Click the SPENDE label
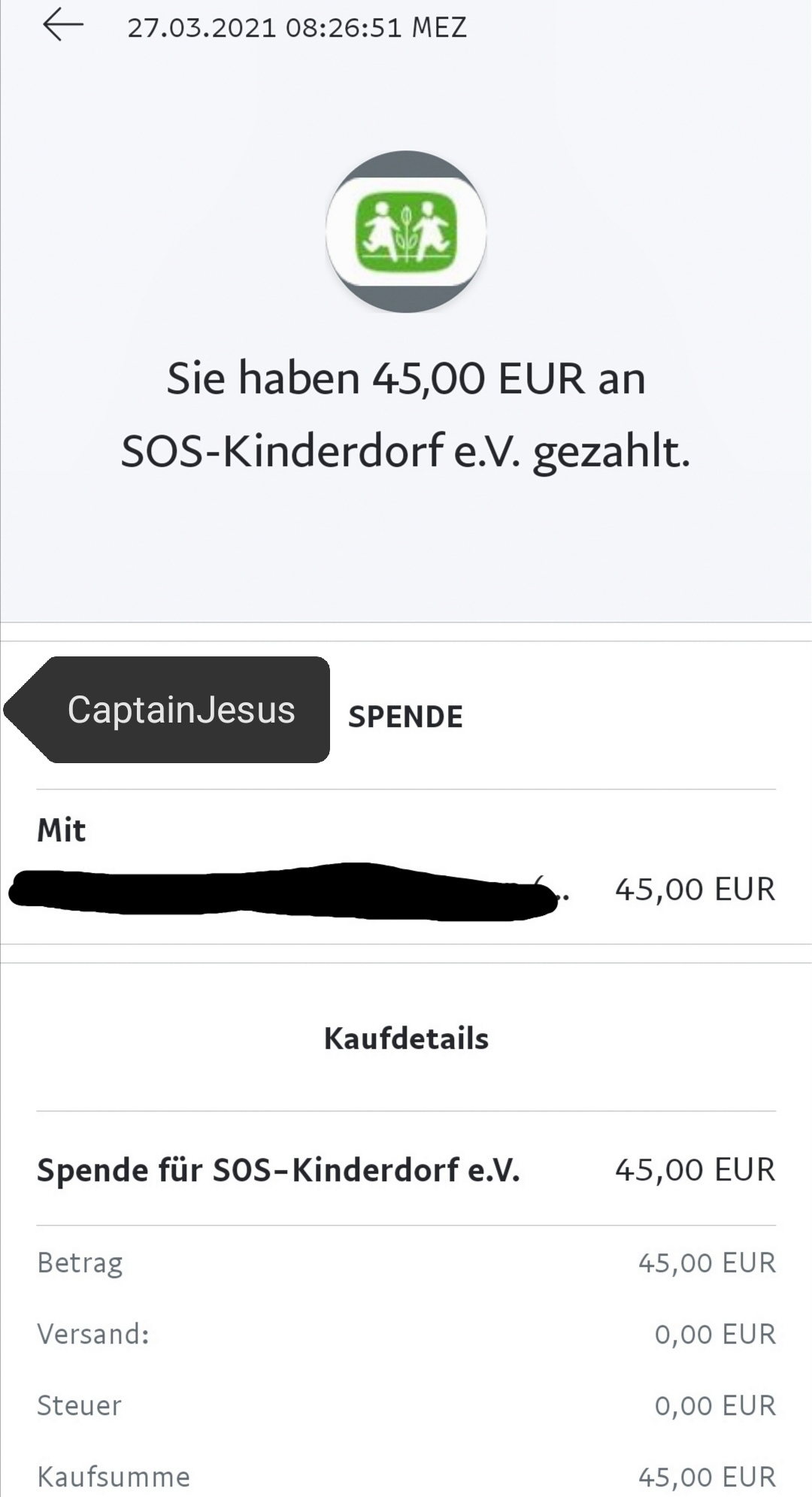 pos(405,717)
